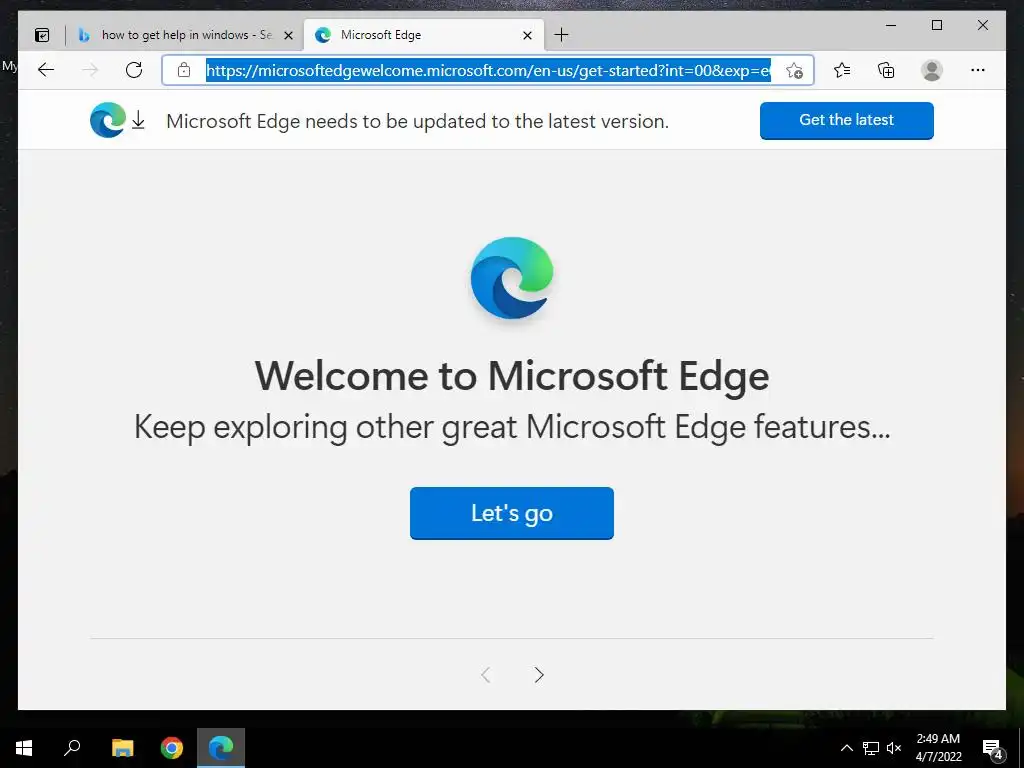Click the 'Welcome to Microsoft Edge' heading
Image resolution: width=1024 pixels, height=768 pixels.
point(511,376)
